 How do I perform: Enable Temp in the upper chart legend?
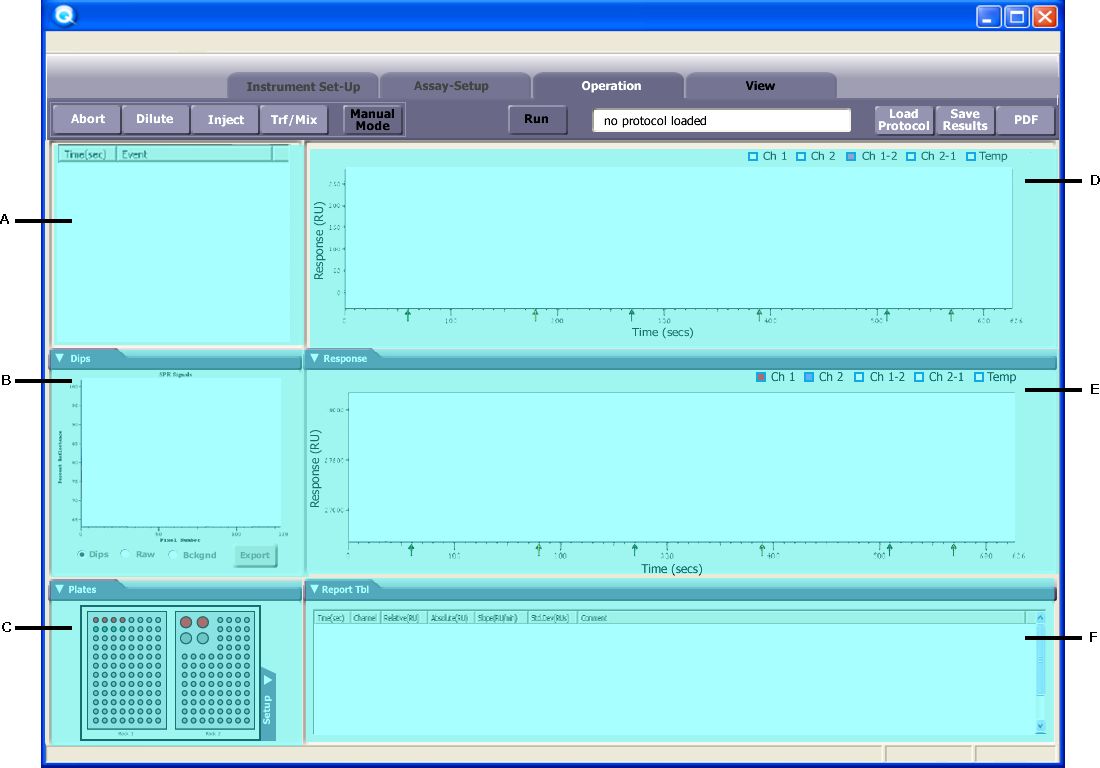point(971,156)
